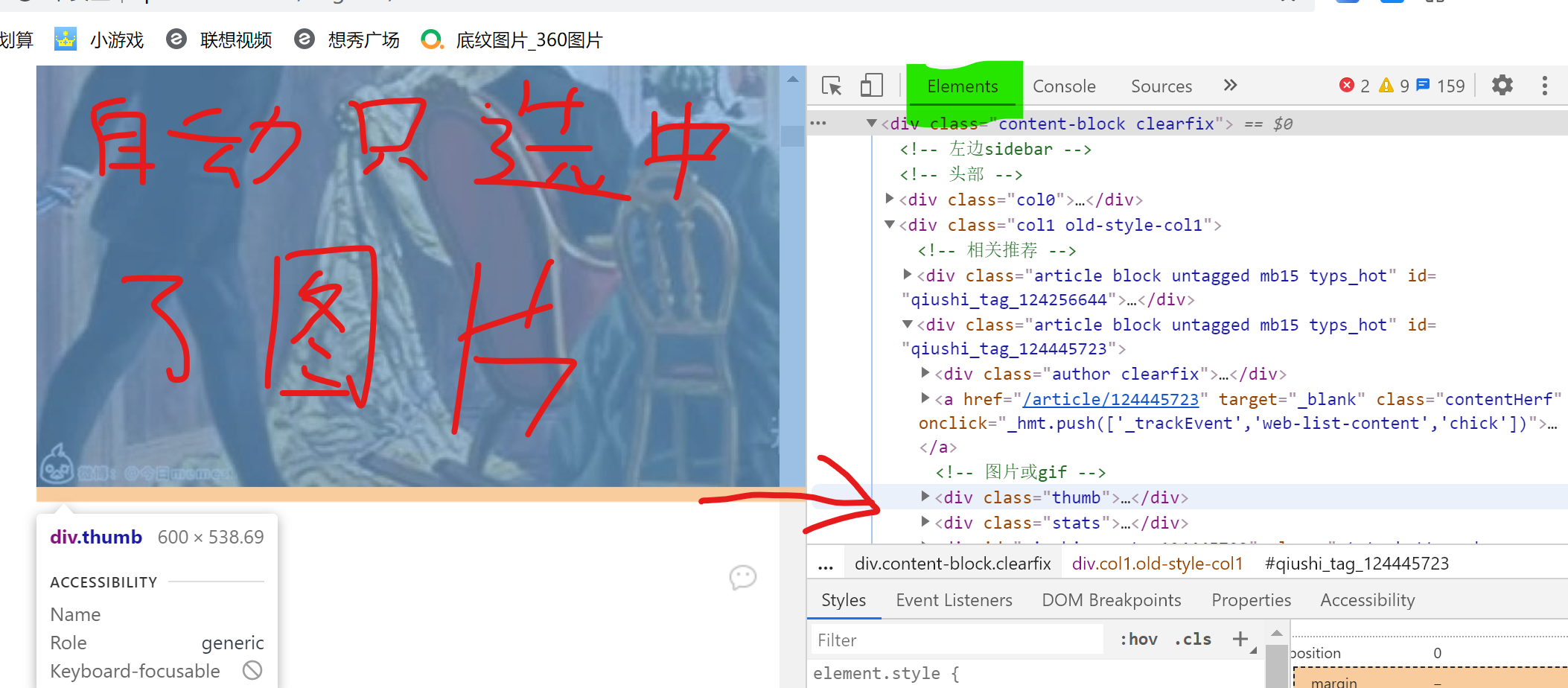Image resolution: width=1568 pixels, height=688 pixels.
Task: Expand the div.thumb node
Action: [925, 497]
